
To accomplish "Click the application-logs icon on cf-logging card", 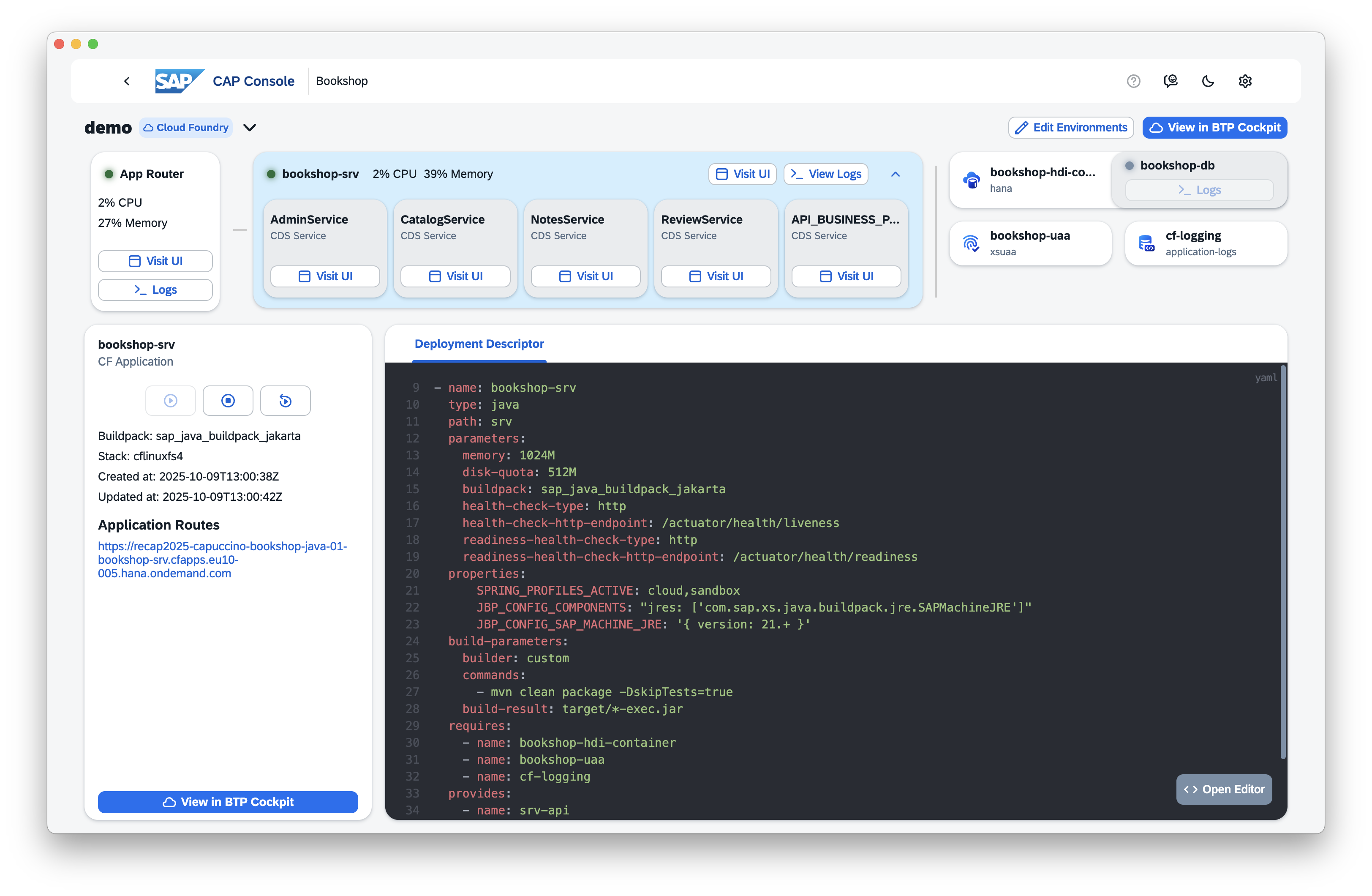I will click(x=1146, y=243).
